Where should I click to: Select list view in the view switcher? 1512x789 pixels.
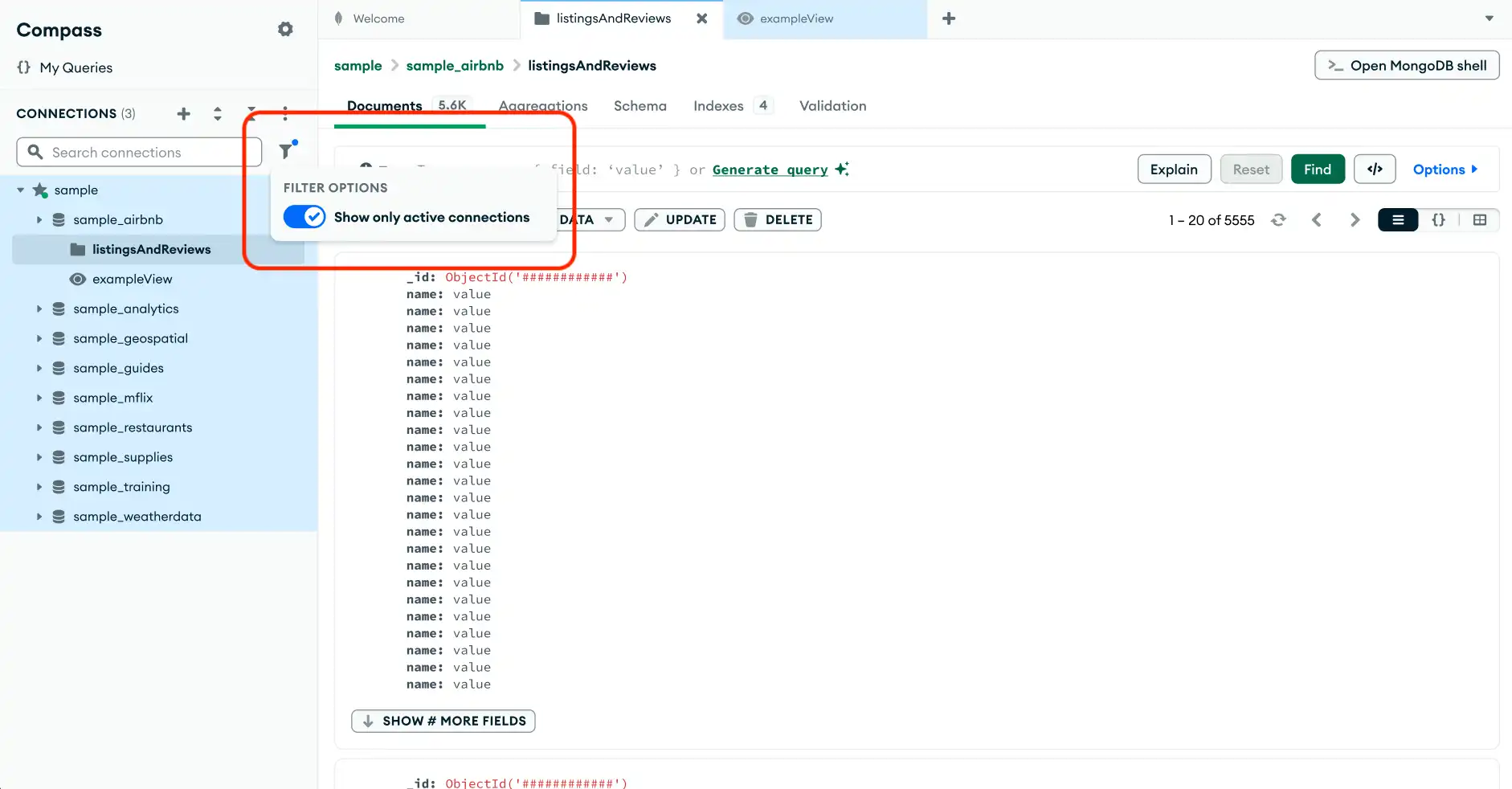(x=1397, y=219)
